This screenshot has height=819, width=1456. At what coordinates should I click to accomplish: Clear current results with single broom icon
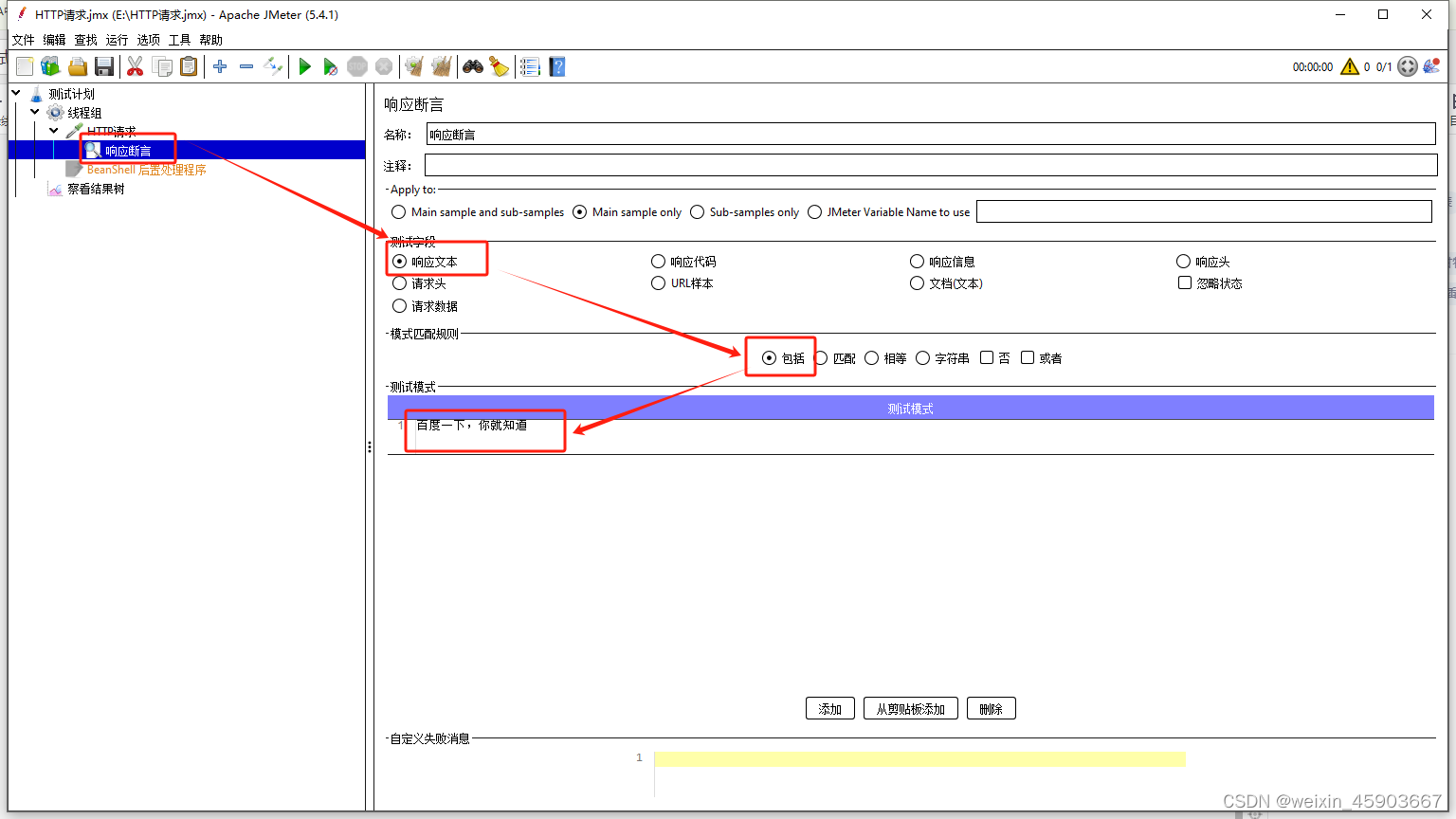click(x=414, y=66)
